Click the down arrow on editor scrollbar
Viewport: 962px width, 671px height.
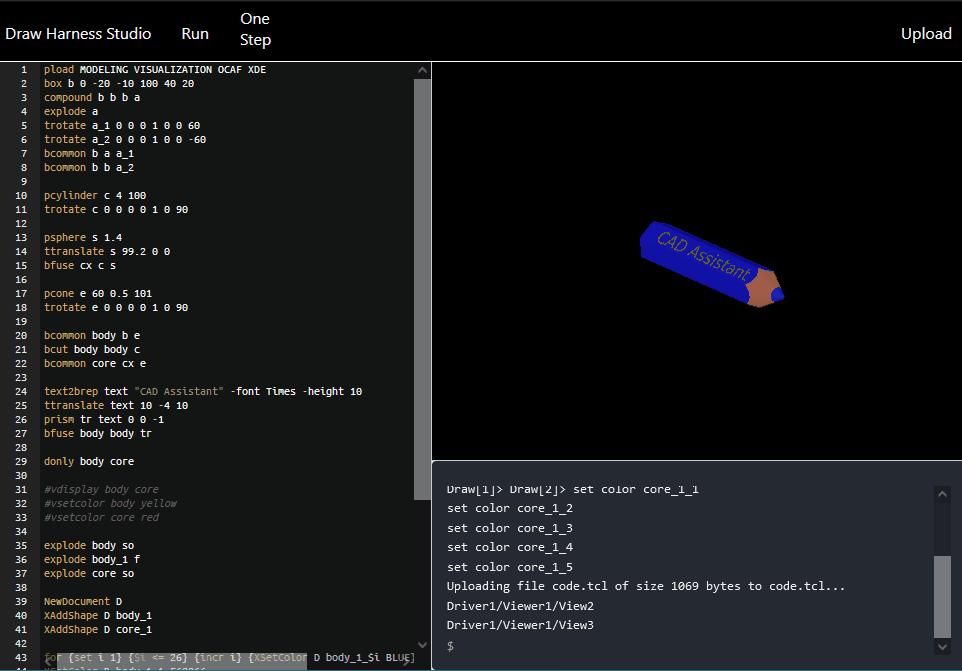421,643
